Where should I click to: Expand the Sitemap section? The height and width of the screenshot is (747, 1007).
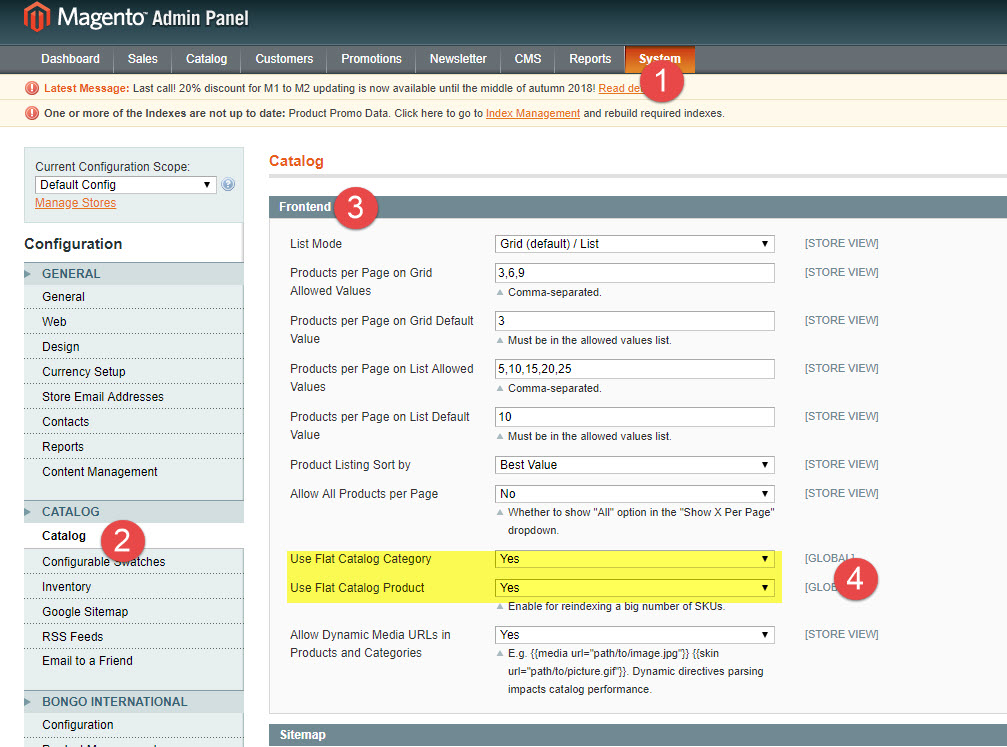pos(302,734)
